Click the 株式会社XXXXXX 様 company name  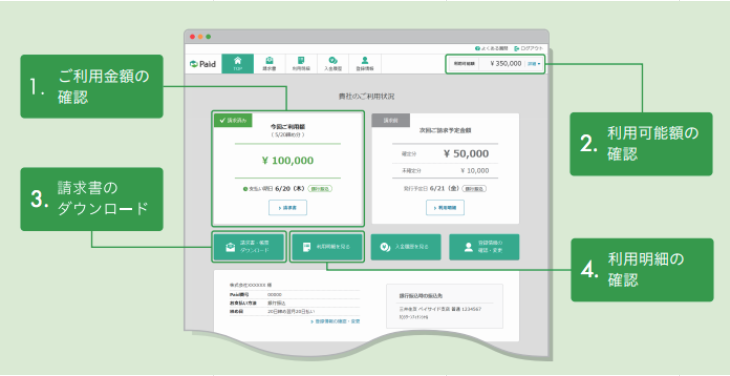point(250,284)
